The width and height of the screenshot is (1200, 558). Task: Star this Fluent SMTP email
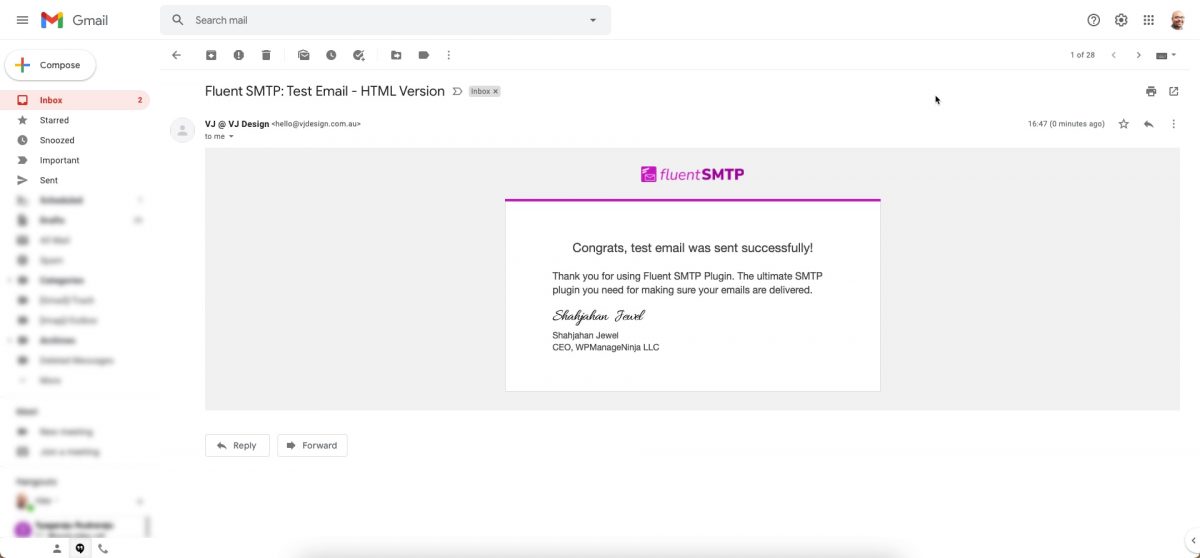pyautogui.click(x=1123, y=124)
